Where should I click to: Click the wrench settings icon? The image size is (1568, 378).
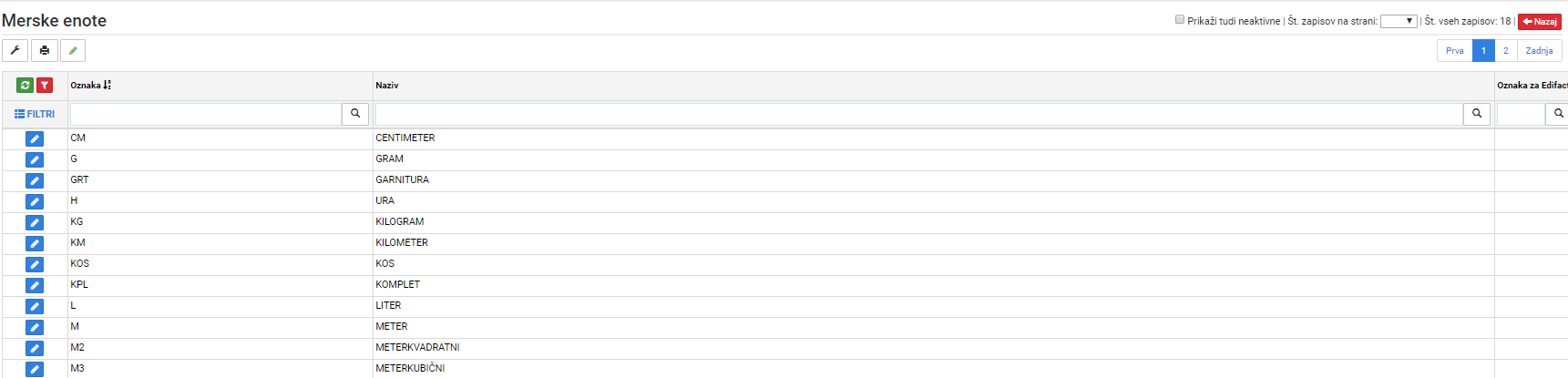(15, 51)
